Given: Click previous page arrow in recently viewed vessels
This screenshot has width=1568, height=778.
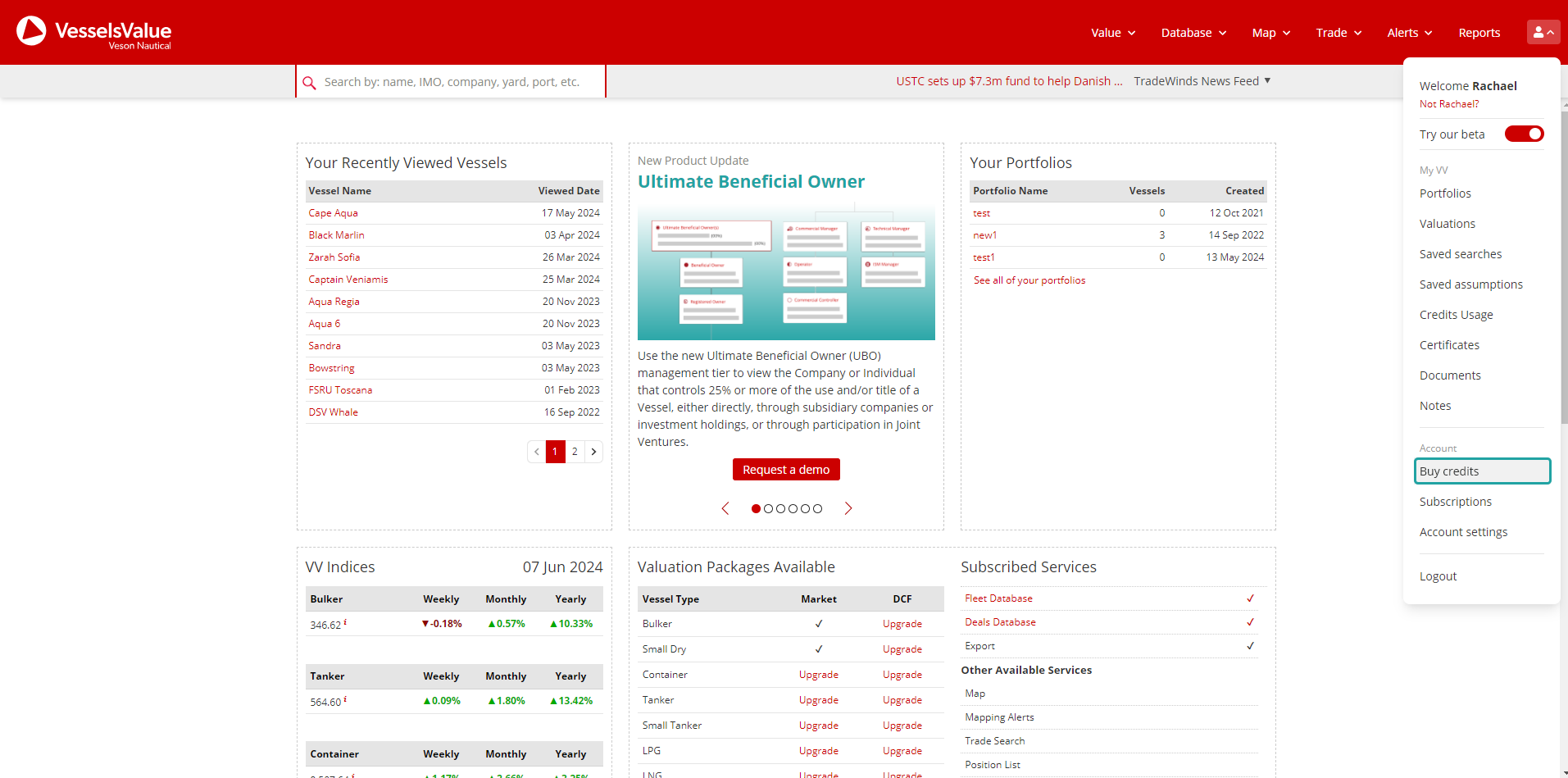Looking at the screenshot, I should tap(537, 452).
